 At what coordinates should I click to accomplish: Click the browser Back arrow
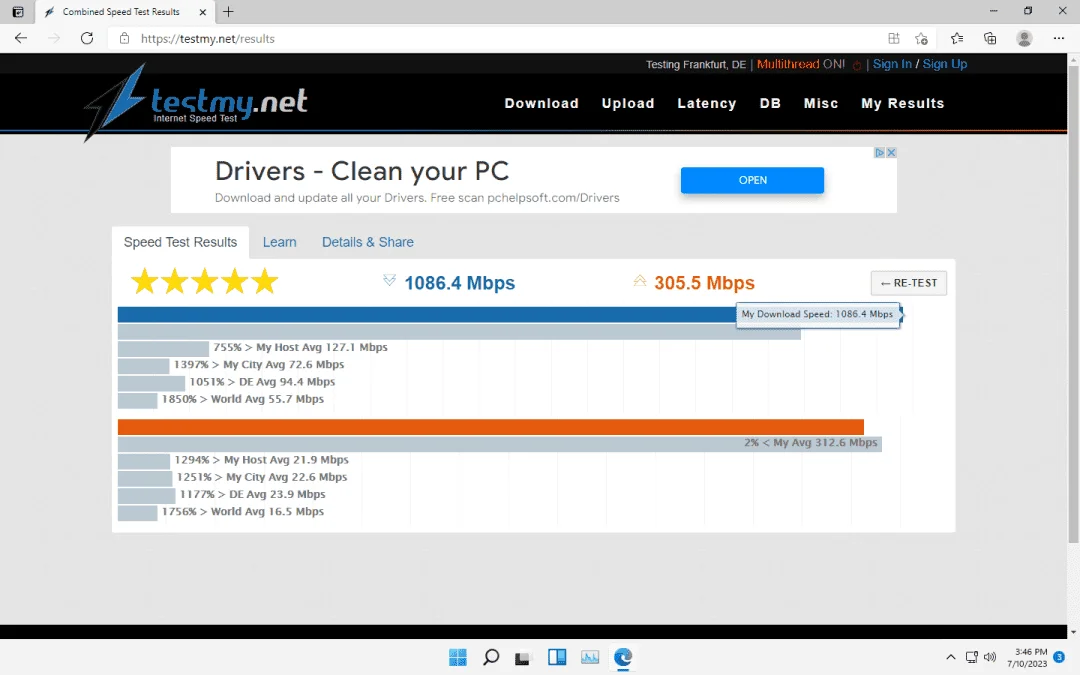pyautogui.click(x=21, y=39)
